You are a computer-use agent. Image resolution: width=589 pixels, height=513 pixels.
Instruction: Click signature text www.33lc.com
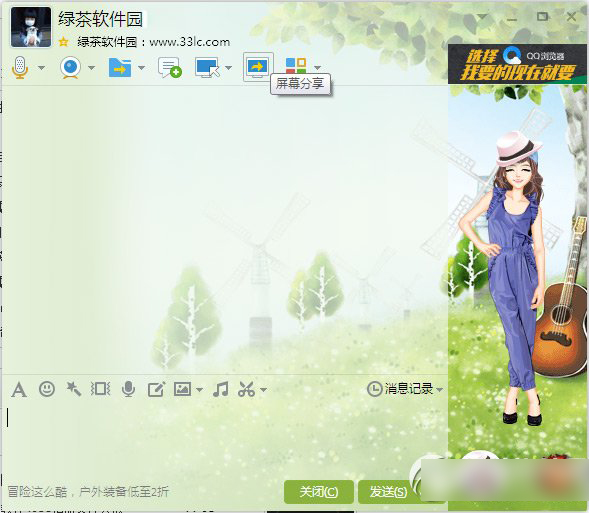(x=190, y=42)
